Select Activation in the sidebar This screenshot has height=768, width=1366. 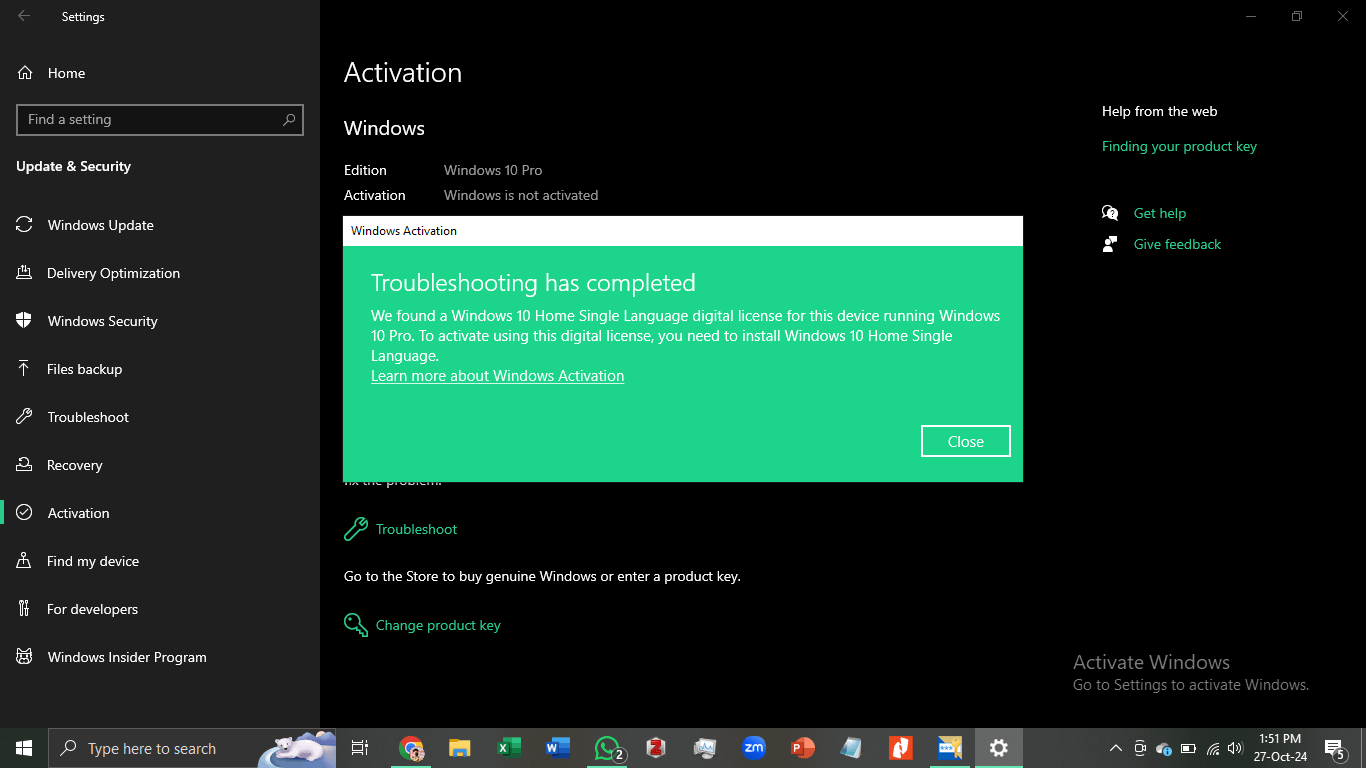click(160, 513)
